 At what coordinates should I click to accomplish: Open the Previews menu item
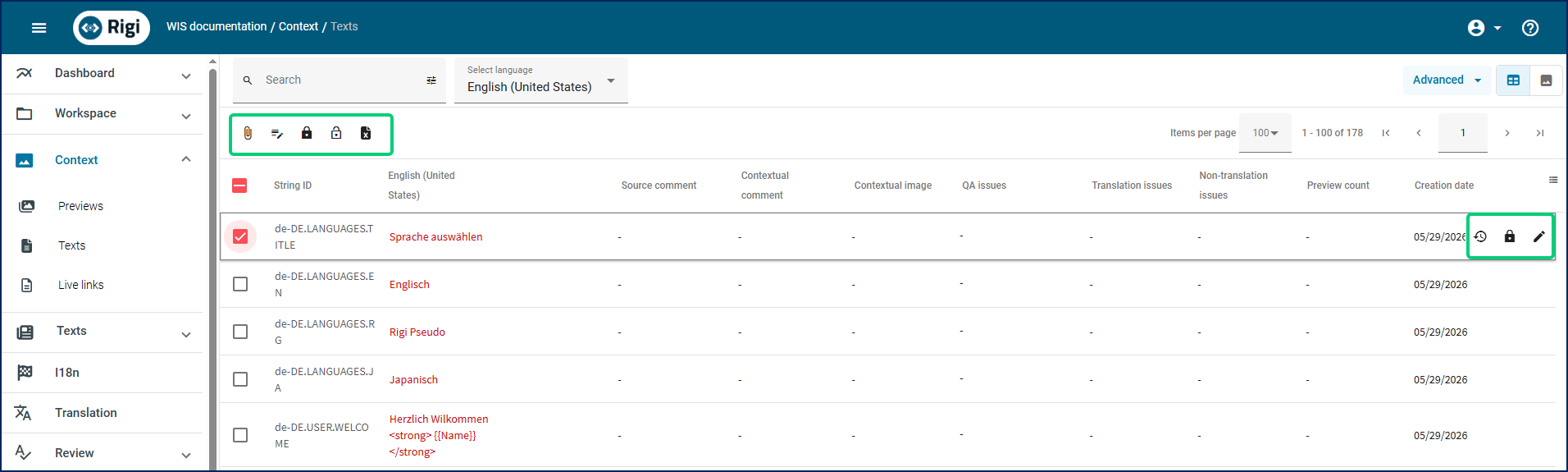point(80,206)
